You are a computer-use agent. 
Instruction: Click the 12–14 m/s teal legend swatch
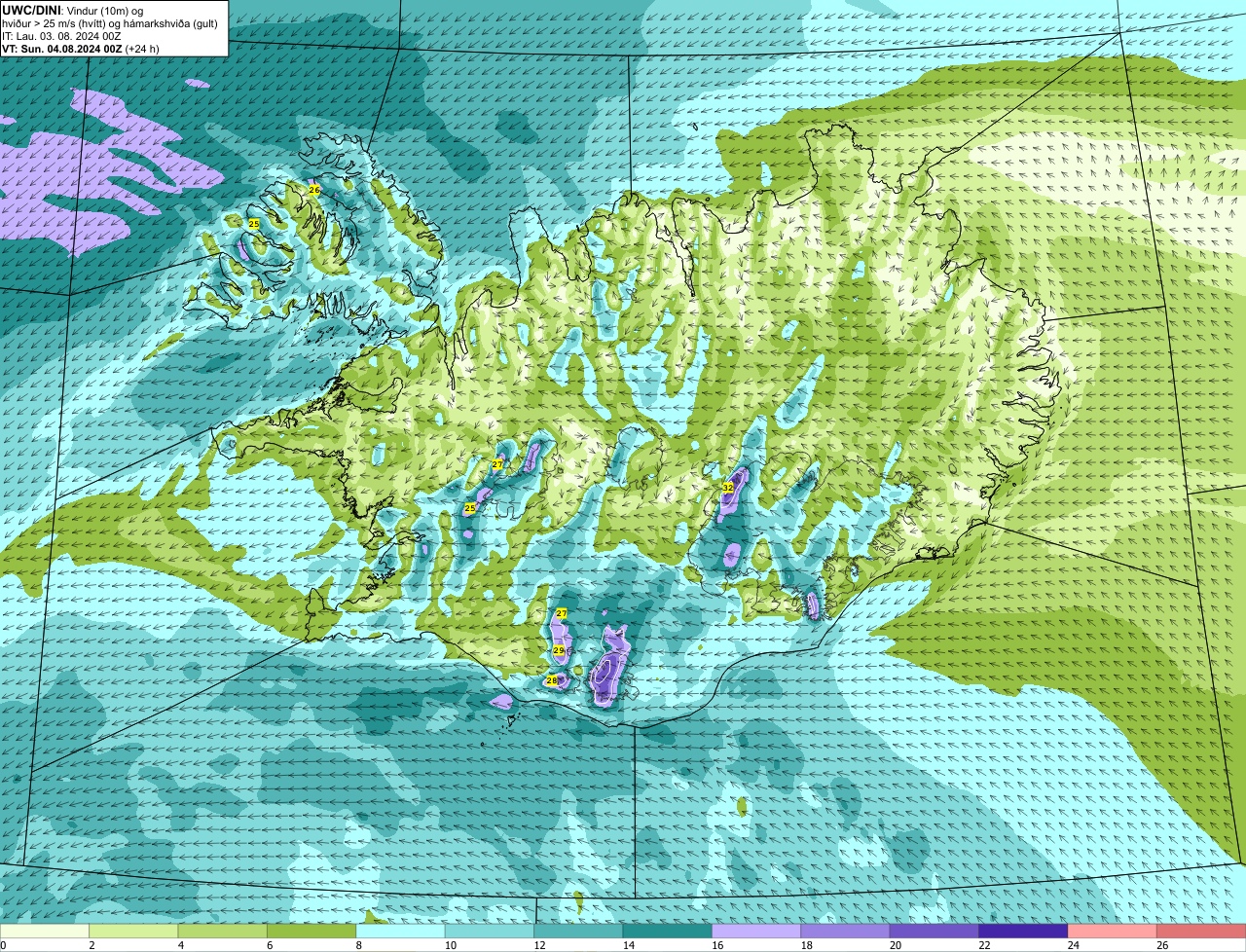coord(578,932)
